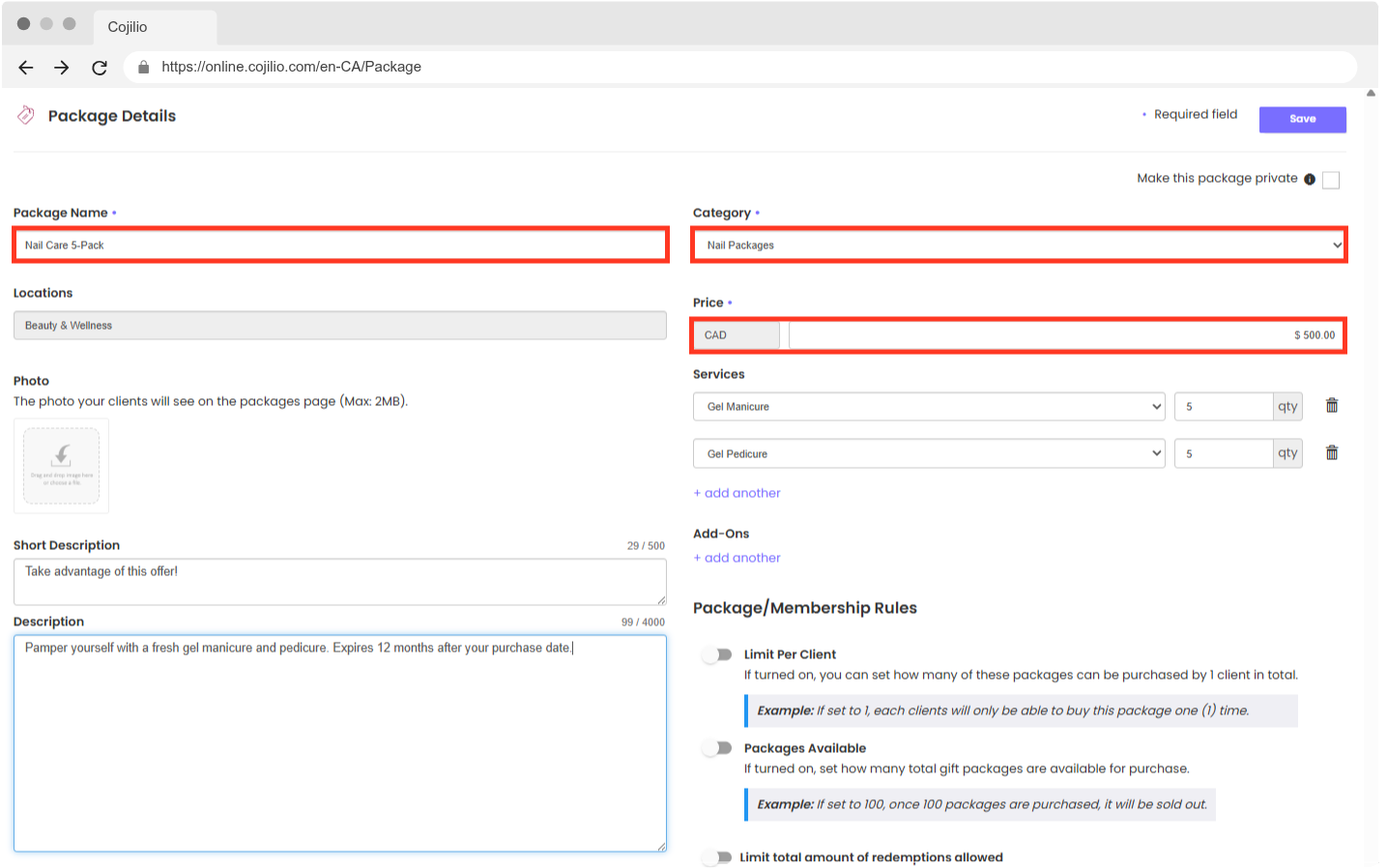This screenshot has width=1387, height=868.
Task: Reload the page with refresh icon
Action: (99, 67)
